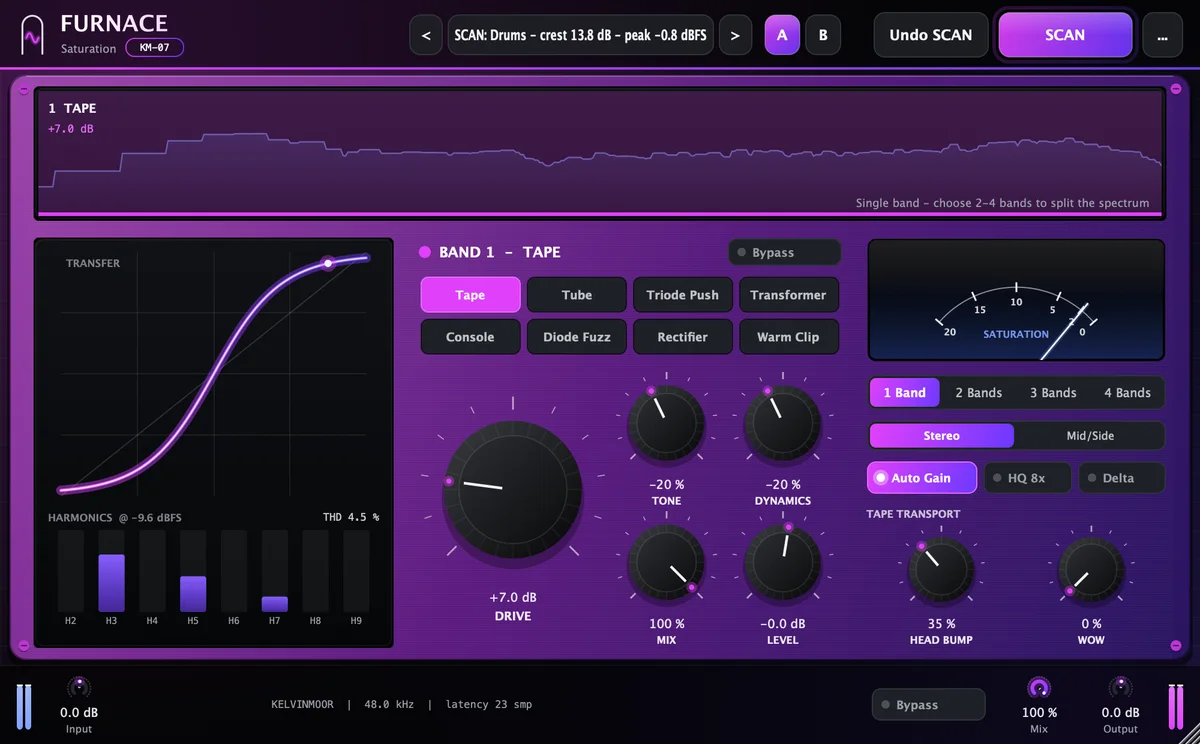Select the 4 Bands tab
The image size is (1200, 744).
(x=1127, y=393)
